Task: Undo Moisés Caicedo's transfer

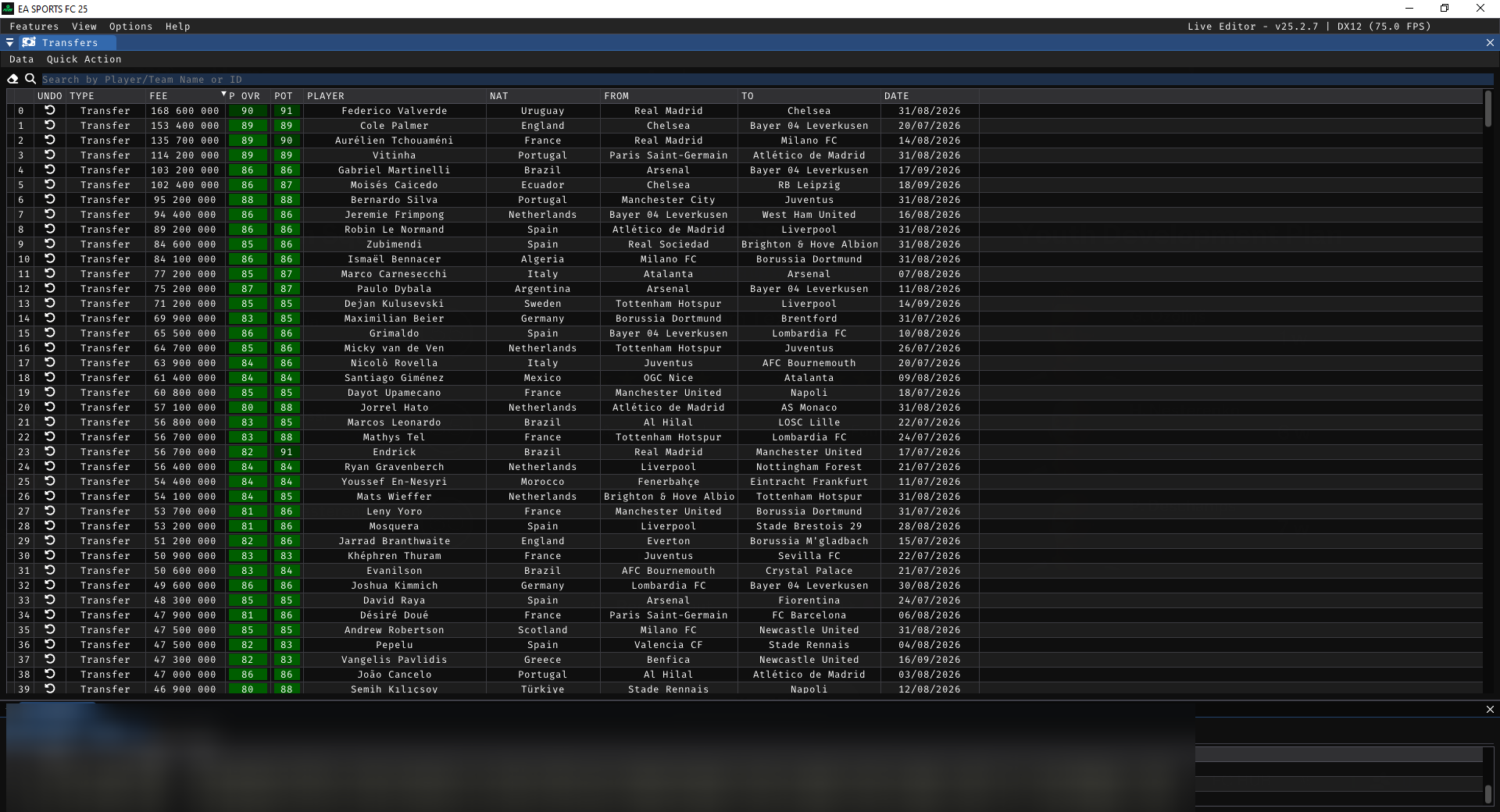Action: [50, 185]
